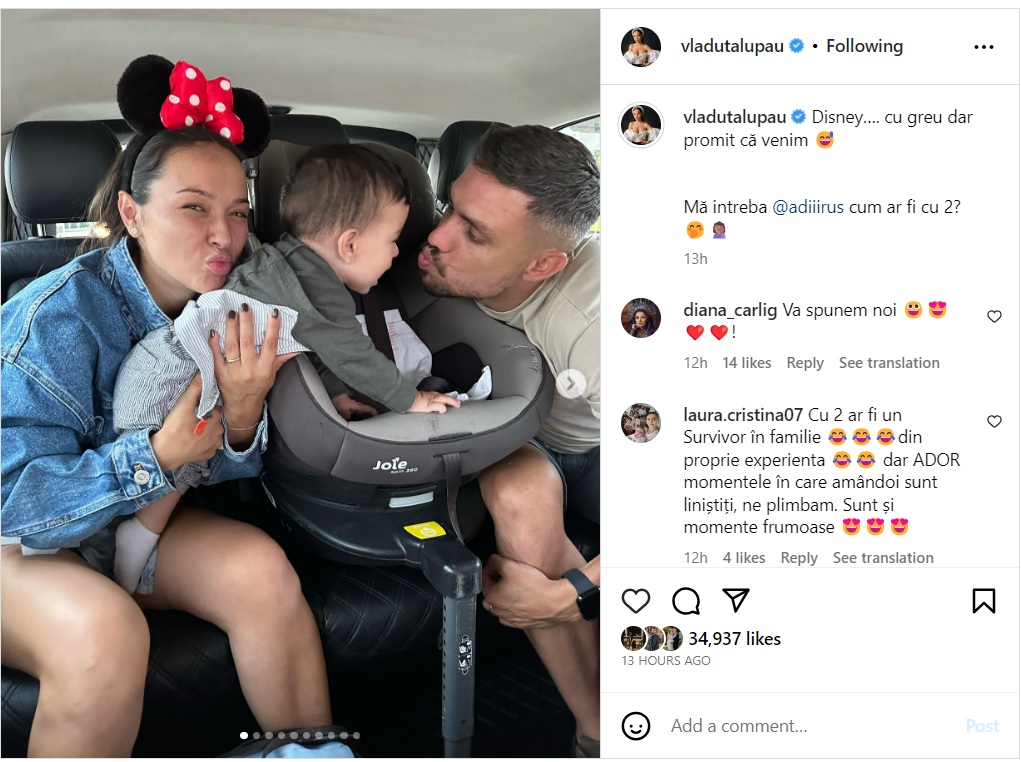The image size is (1021, 762).
Task: Like the post with the heart icon
Action: coord(636,600)
